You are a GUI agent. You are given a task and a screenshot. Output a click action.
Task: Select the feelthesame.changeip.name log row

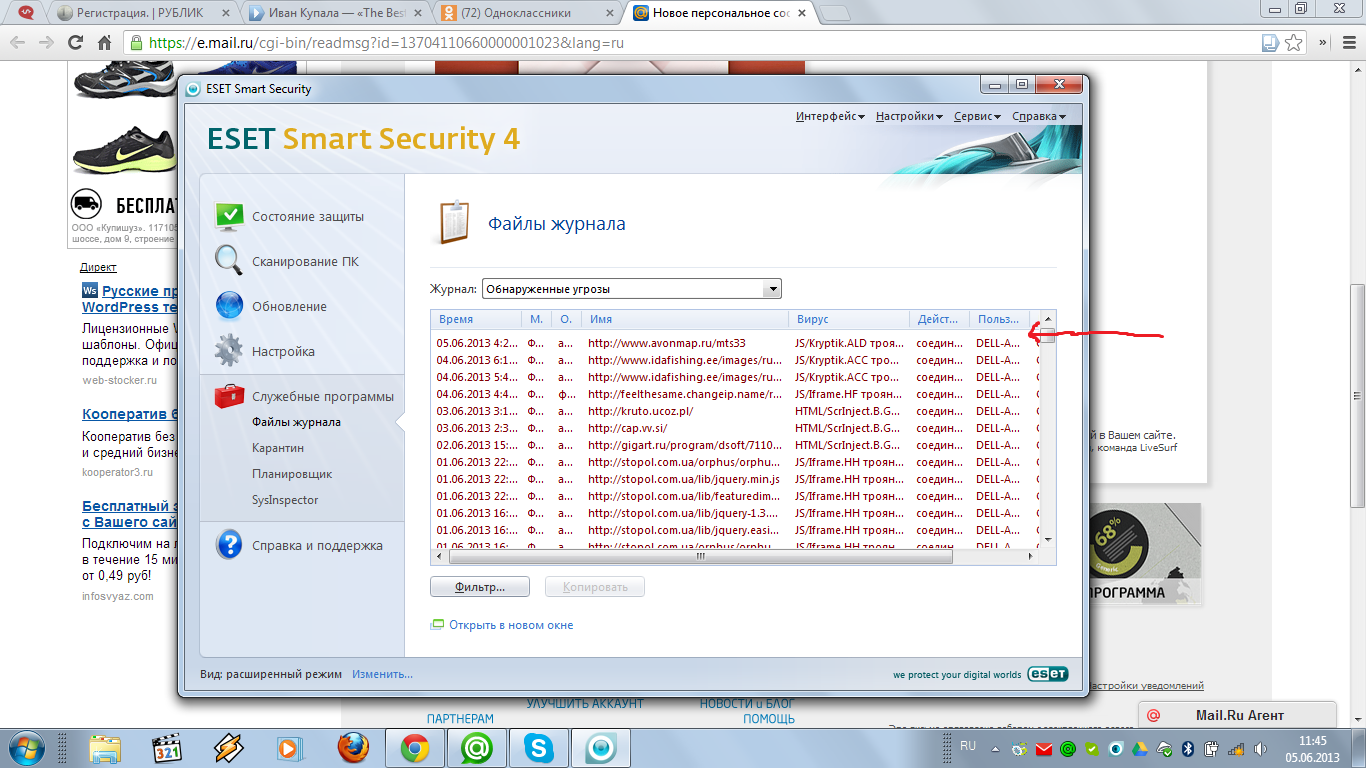735,394
